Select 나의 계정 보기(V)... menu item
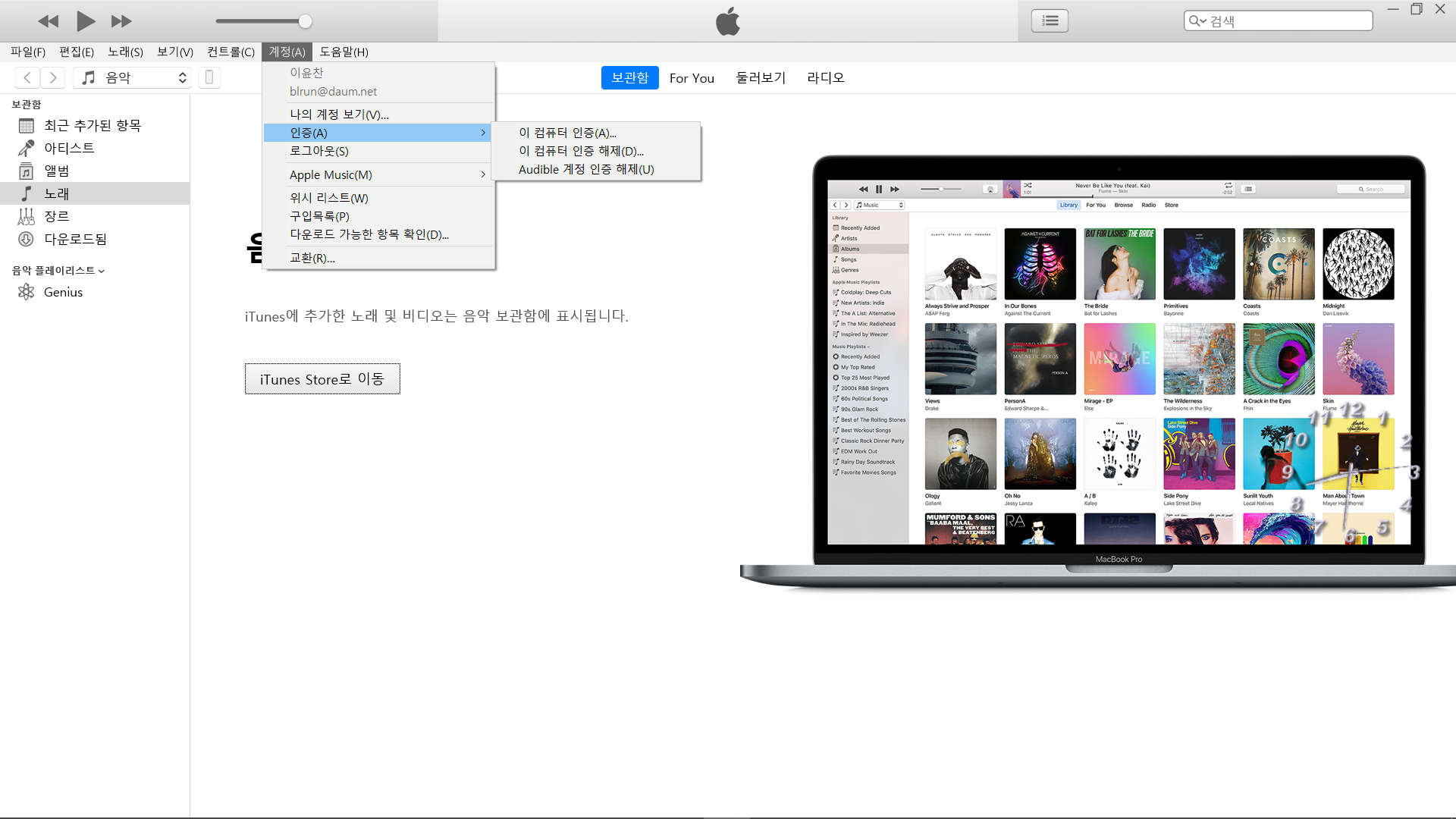 point(378,115)
